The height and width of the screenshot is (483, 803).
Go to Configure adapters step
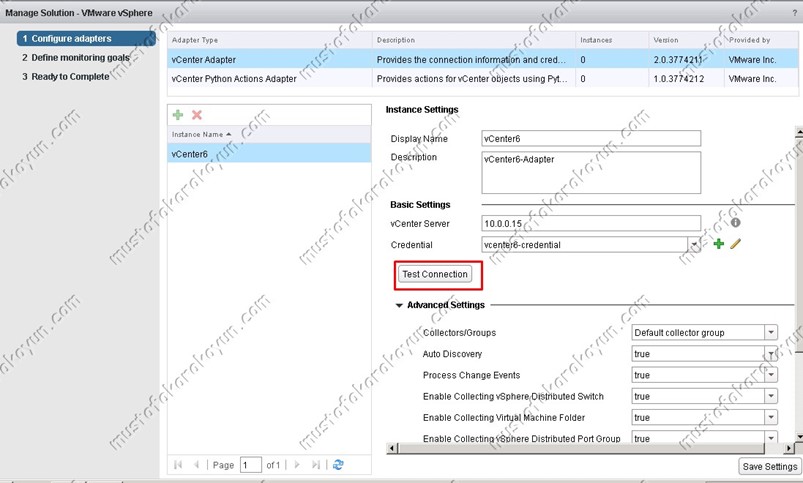pos(86,38)
